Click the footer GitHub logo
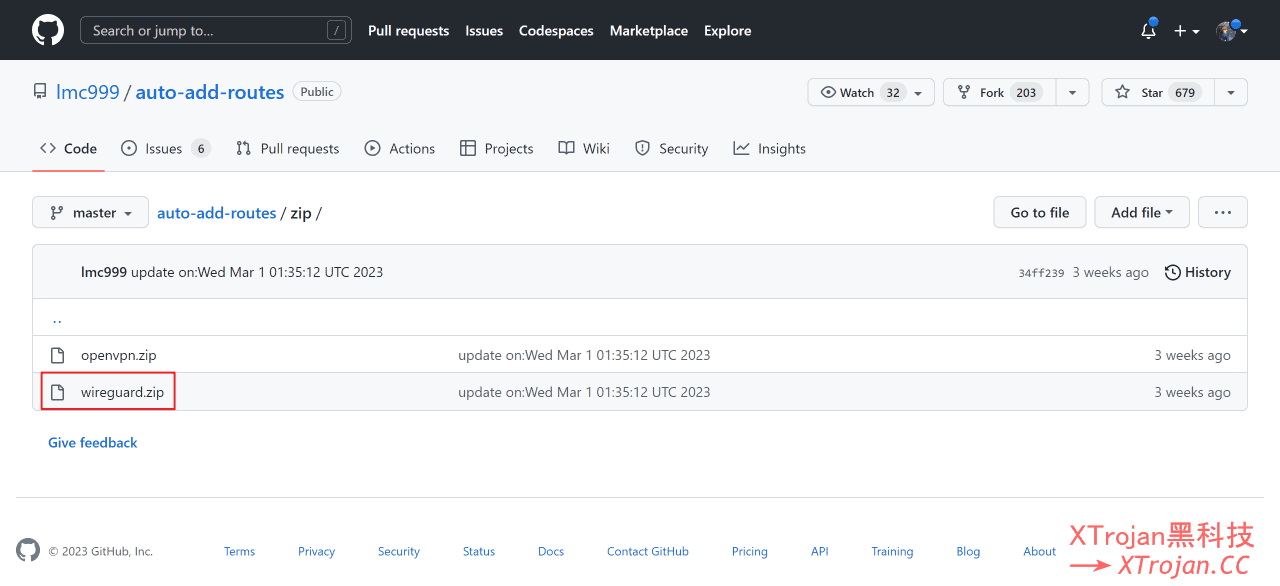Image resolution: width=1280 pixels, height=586 pixels. click(x=28, y=550)
